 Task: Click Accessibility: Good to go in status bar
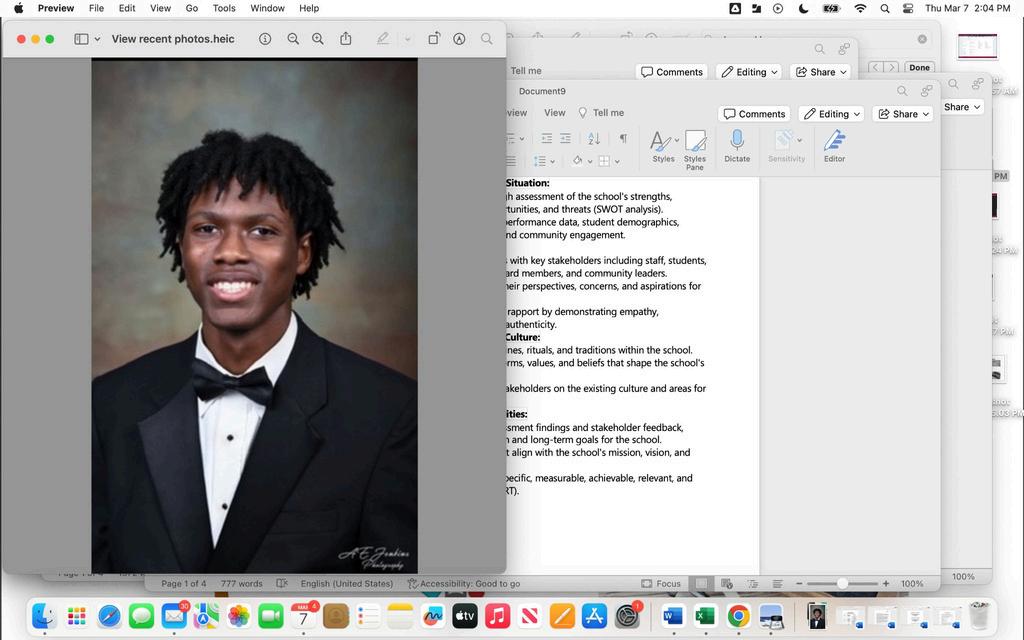pyautogui.click(x=464, y=583)
